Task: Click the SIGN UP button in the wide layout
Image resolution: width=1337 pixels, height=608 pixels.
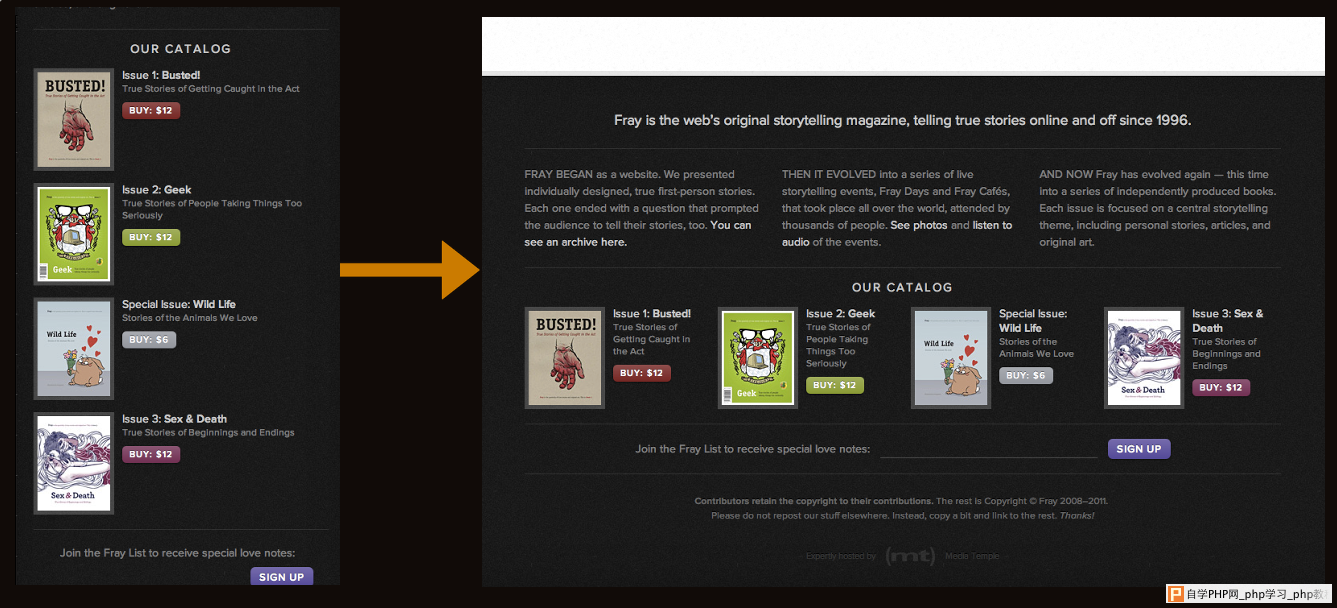Action: coord(1139,449)
